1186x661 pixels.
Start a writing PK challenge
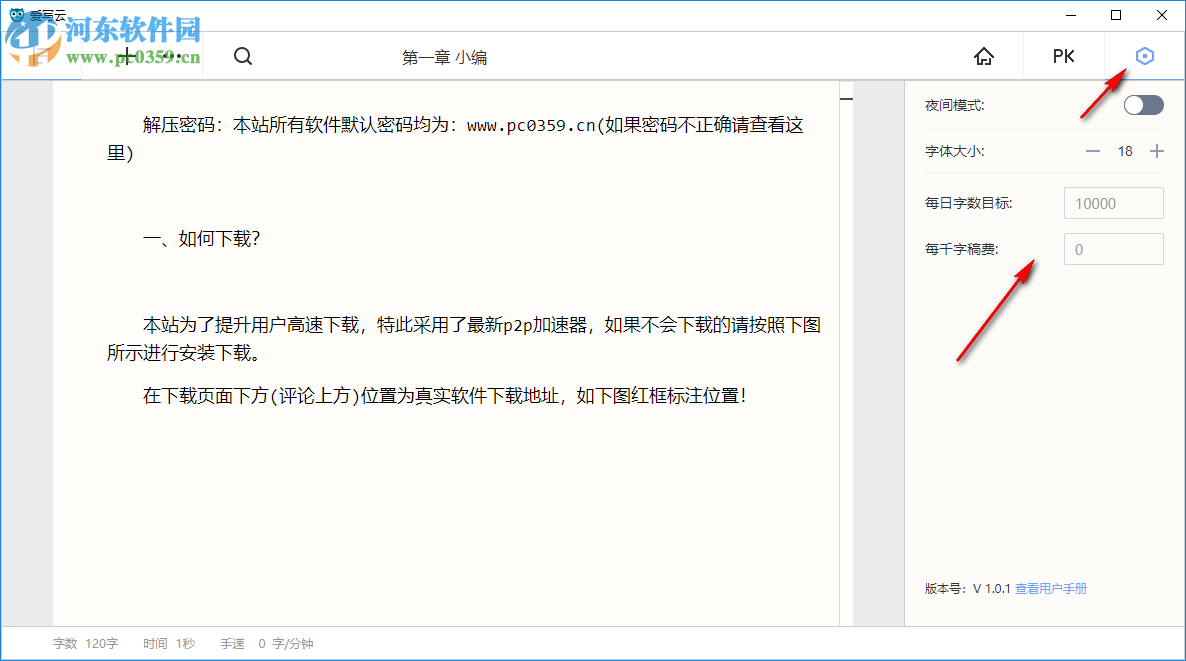tap(1063, 56)
